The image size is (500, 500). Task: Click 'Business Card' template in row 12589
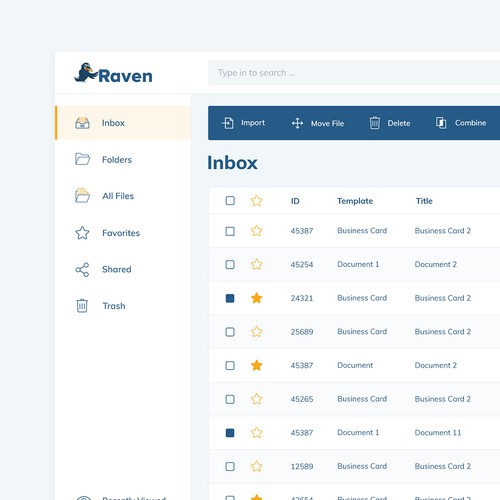(362, 466)
